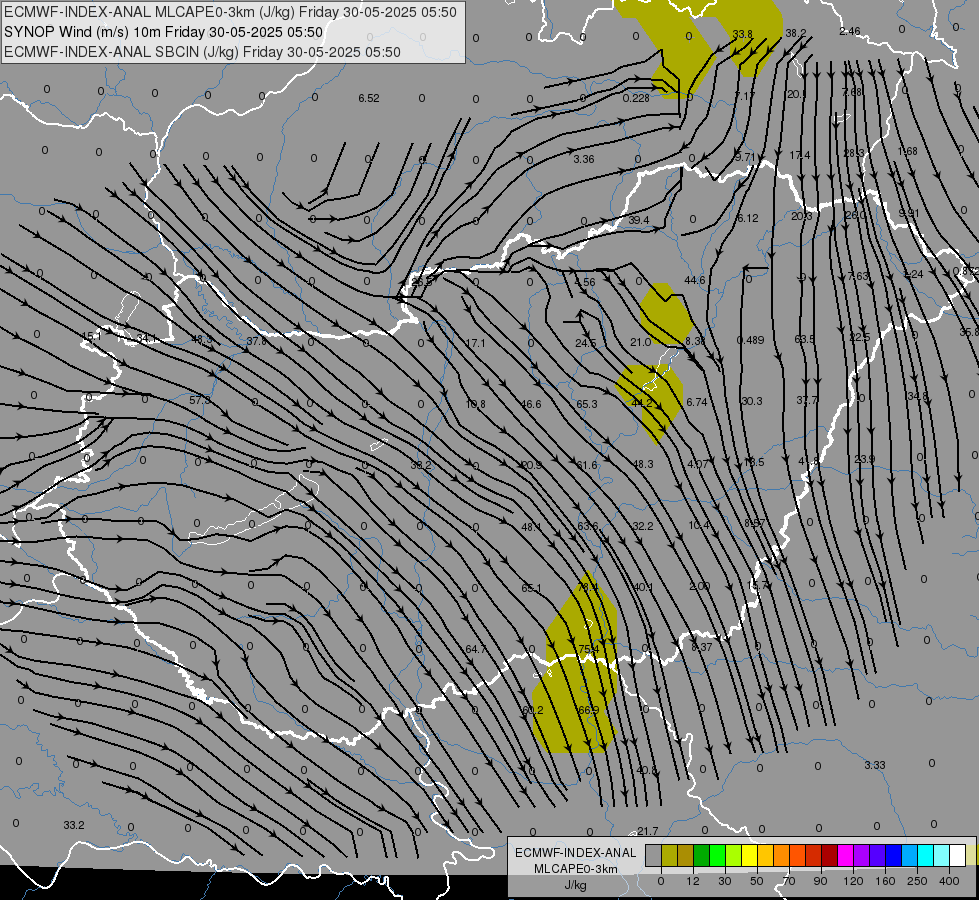Screen dimensions: 979x900
Task: Click the pure blue legend swatch
Action: [893, 855]
